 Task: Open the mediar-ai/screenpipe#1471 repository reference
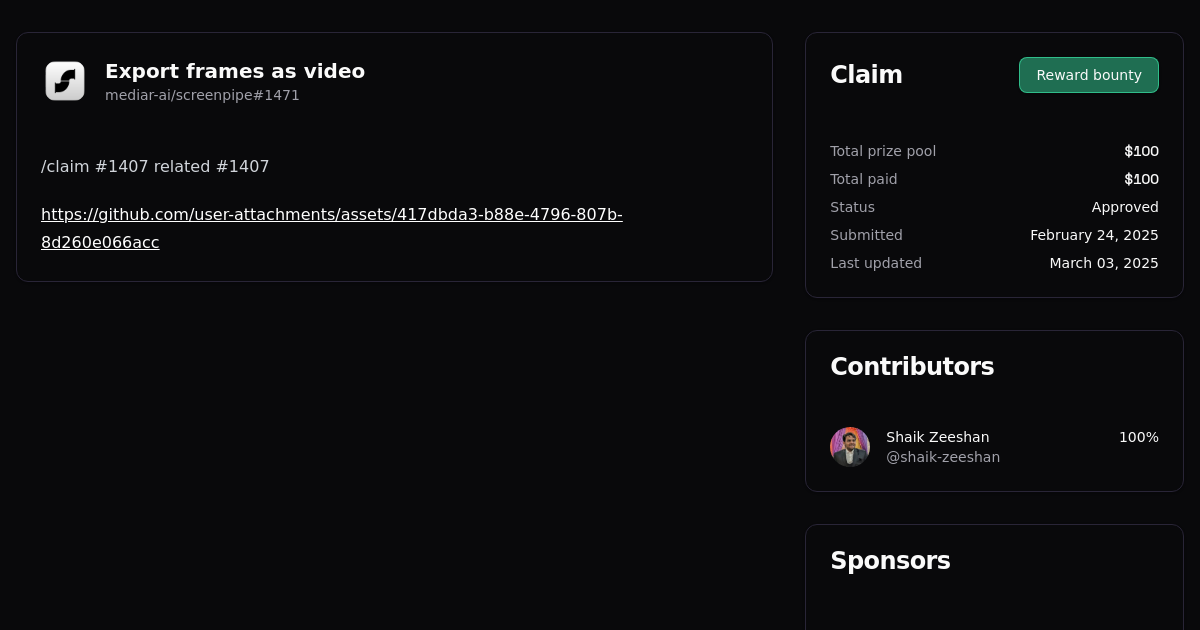click(202, 95)
